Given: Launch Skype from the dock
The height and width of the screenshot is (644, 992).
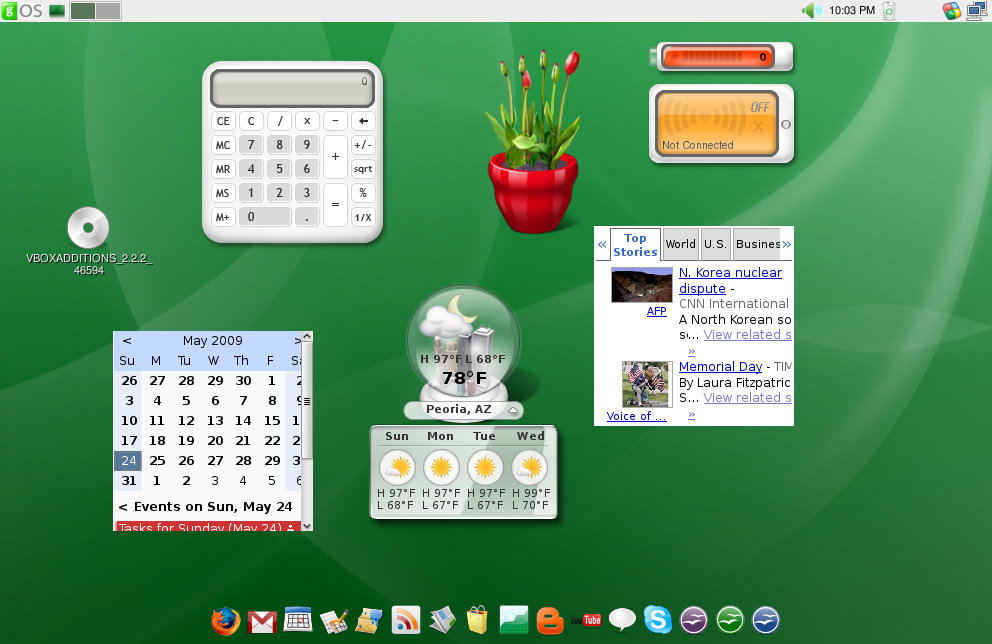Looking at the screenshot, I should coord(656,620).
